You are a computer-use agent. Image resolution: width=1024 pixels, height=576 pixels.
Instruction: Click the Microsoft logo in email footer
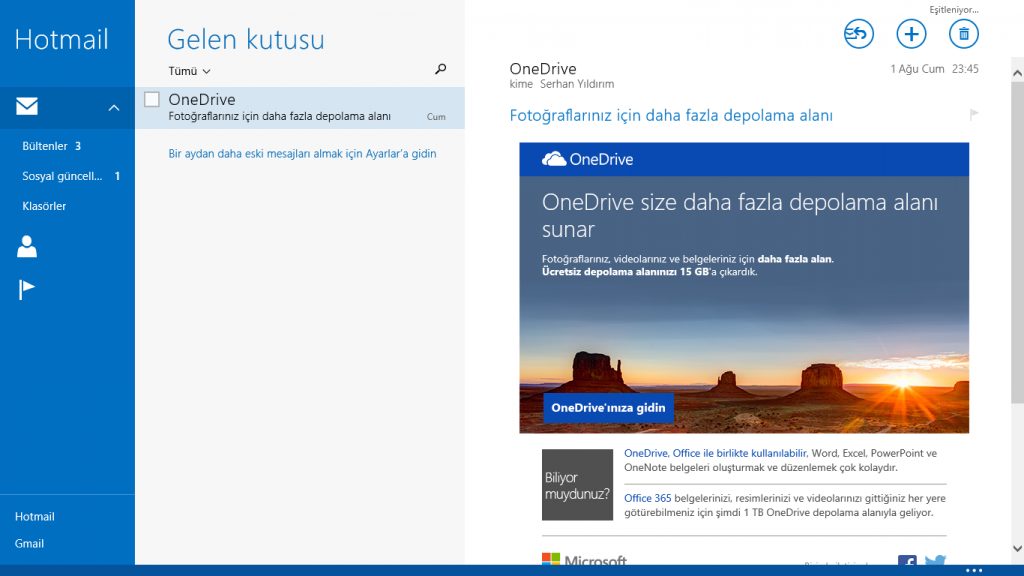pos(584,560)
